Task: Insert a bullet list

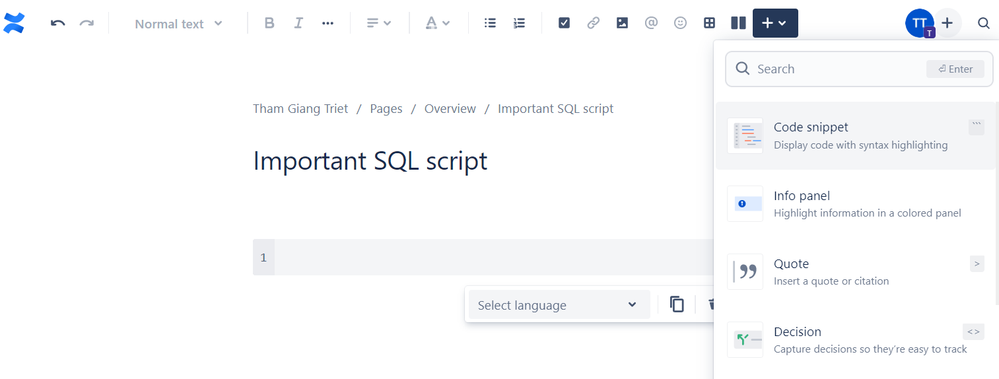Action: 490,24
